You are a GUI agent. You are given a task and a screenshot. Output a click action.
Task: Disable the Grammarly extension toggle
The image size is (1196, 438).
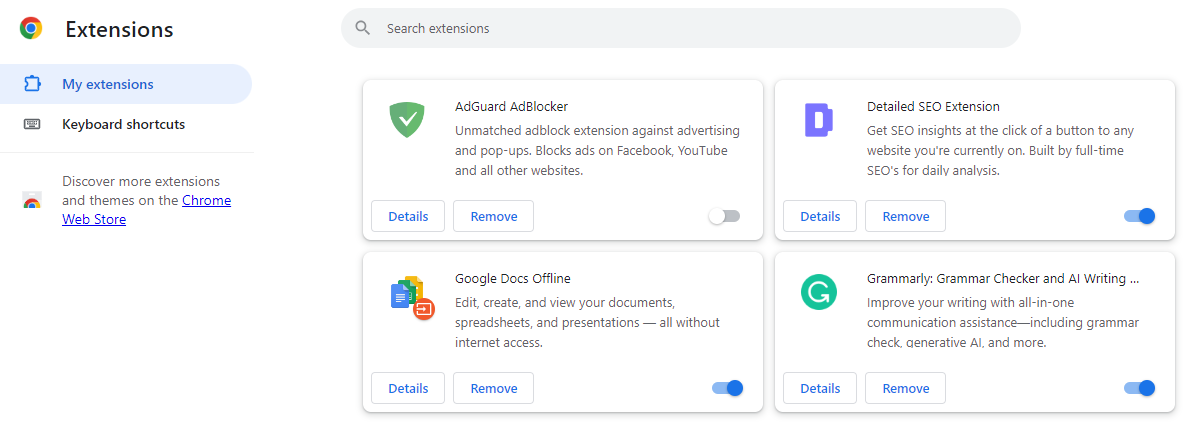click(1139, 388)
